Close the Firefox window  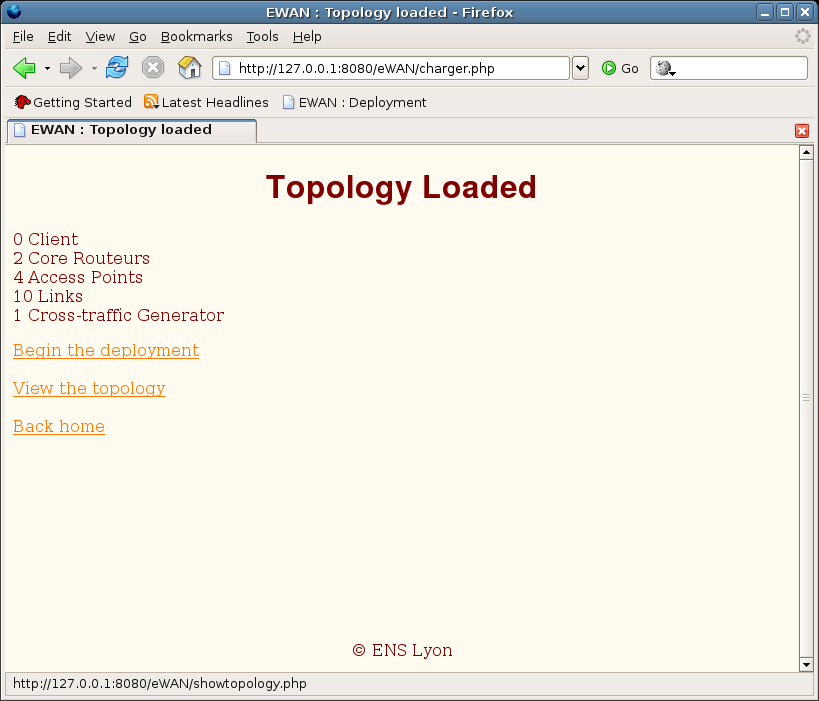(805, 12)
